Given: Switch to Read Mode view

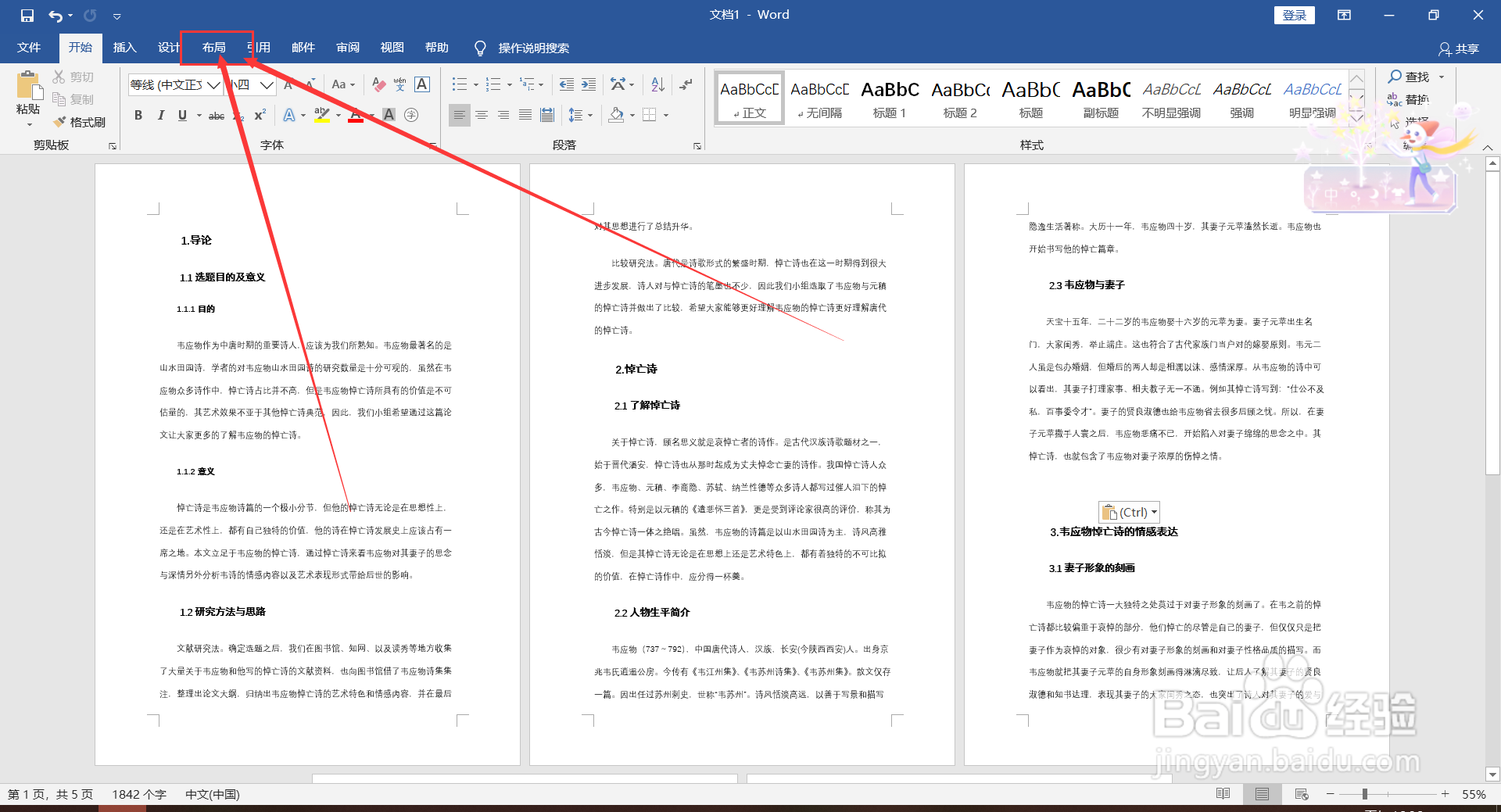Looking at the screenshot, I should (x=1222, y=793).
